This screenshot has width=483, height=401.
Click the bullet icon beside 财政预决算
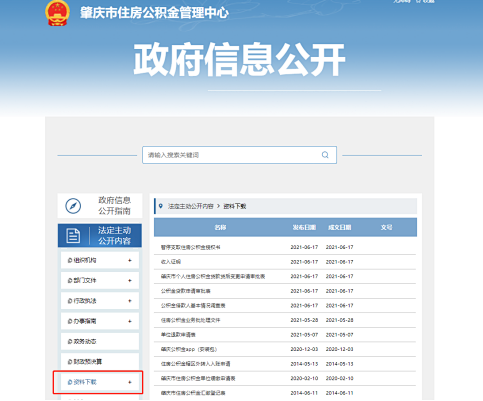[70, 362]
